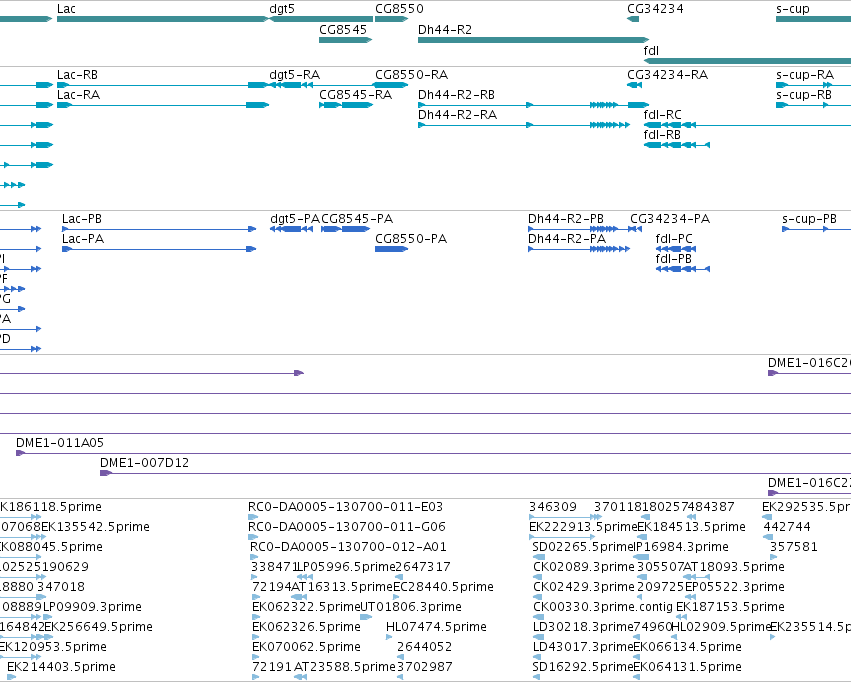Click the LD43017.3prime EST label

tap(583, 647)
